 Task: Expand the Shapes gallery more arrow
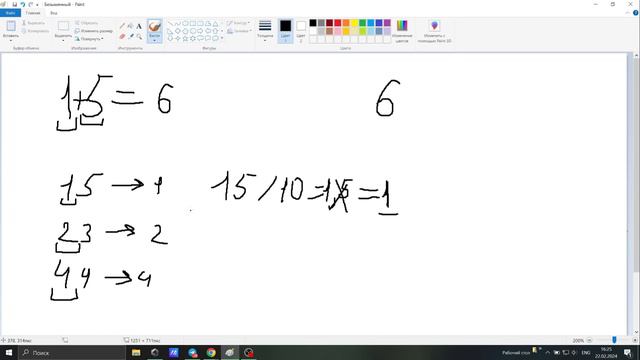click(x=222, y=38)
